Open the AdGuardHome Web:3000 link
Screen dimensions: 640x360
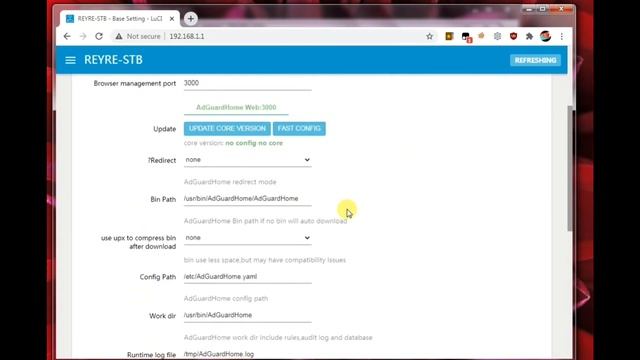pyautogui.click(x=236, y=107)
